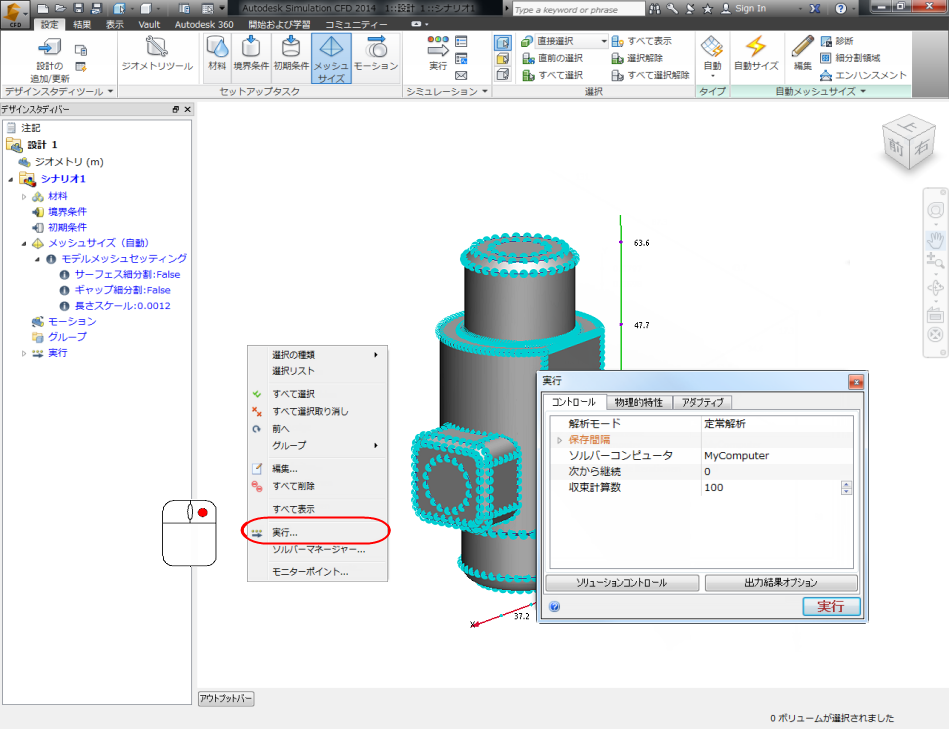949x729 pixels.
Task: Click the star favorites icon in title bar
Action: tap(708, 8)
